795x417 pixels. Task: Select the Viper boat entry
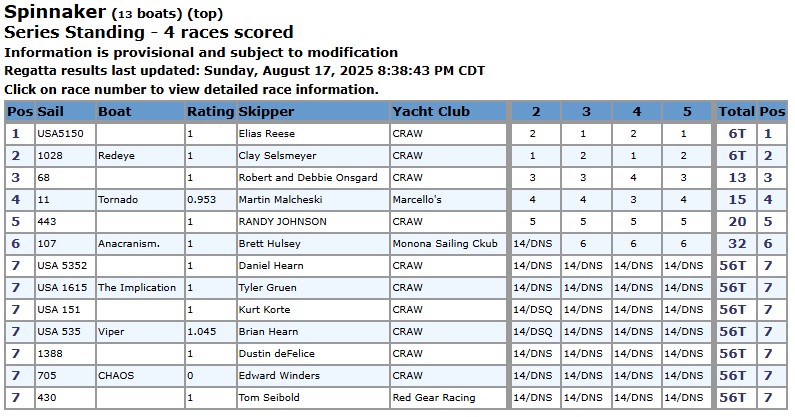click(111, 331)
